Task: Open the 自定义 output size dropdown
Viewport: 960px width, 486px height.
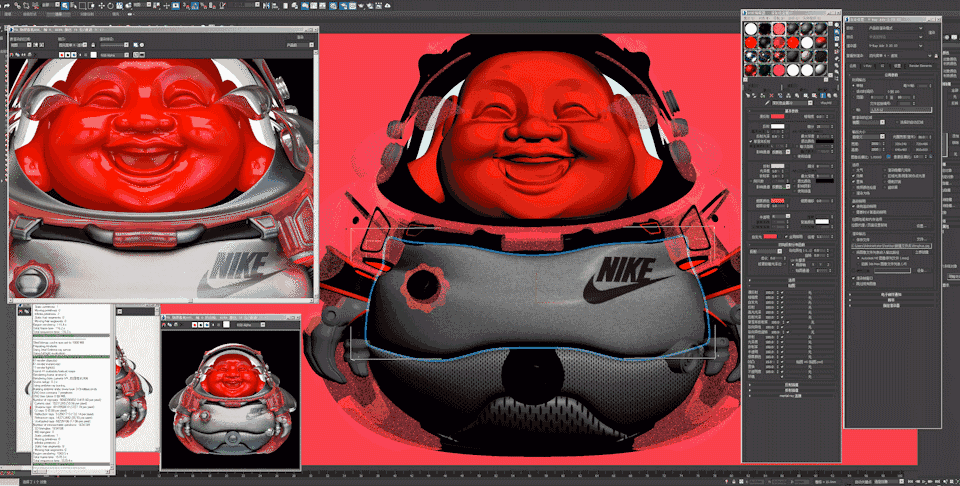Action: pyautogui.click(x=868, y=136)
